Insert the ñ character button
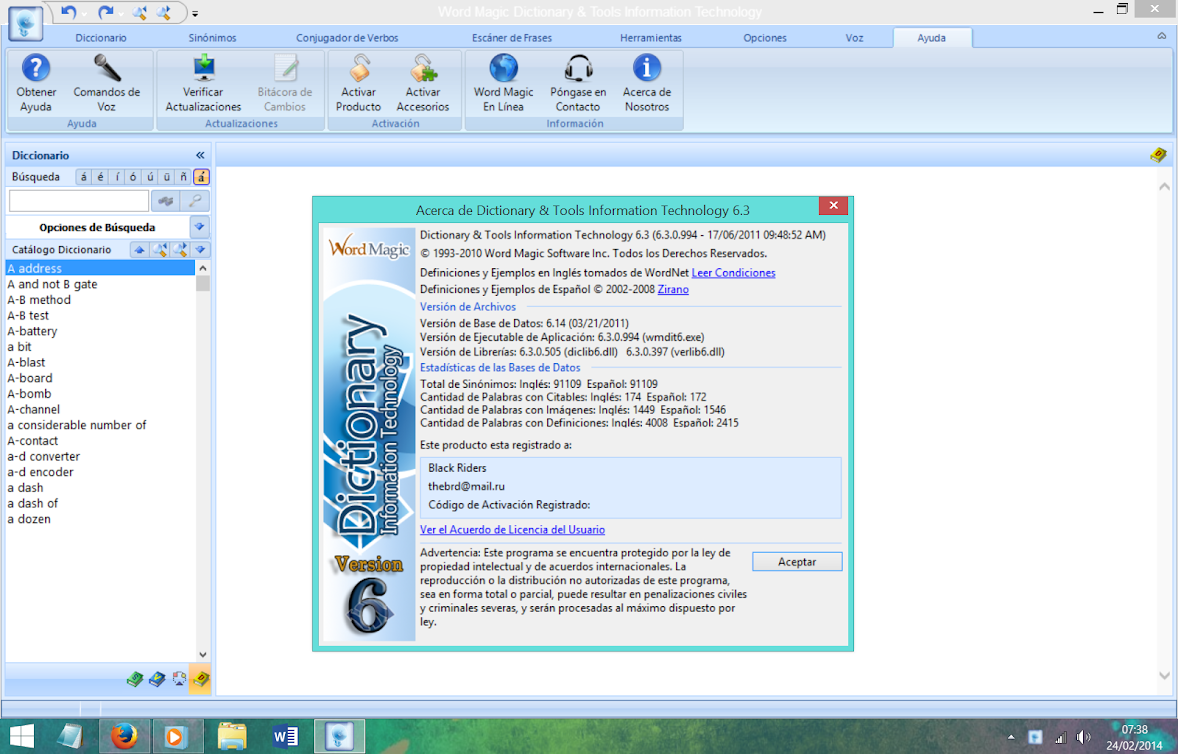This screenshot has width=1178, height=754. pos(183,177)
